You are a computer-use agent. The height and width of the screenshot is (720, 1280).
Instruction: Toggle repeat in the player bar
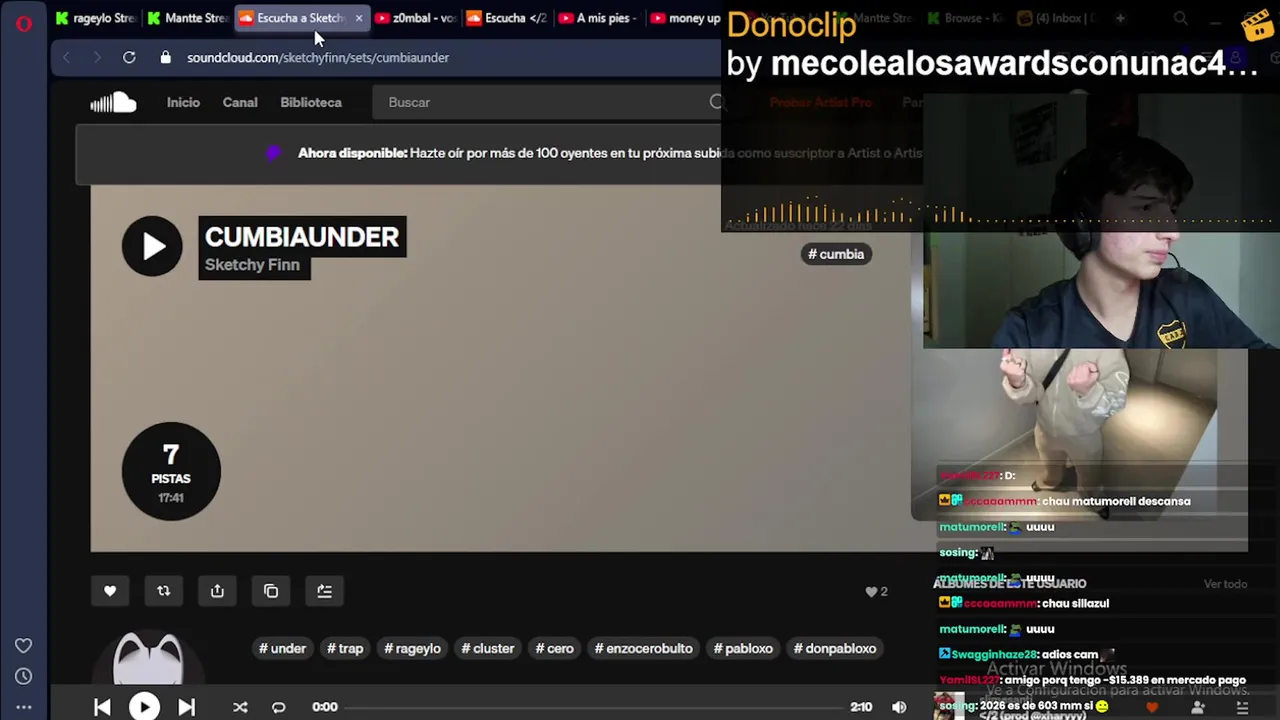[278, 707]
